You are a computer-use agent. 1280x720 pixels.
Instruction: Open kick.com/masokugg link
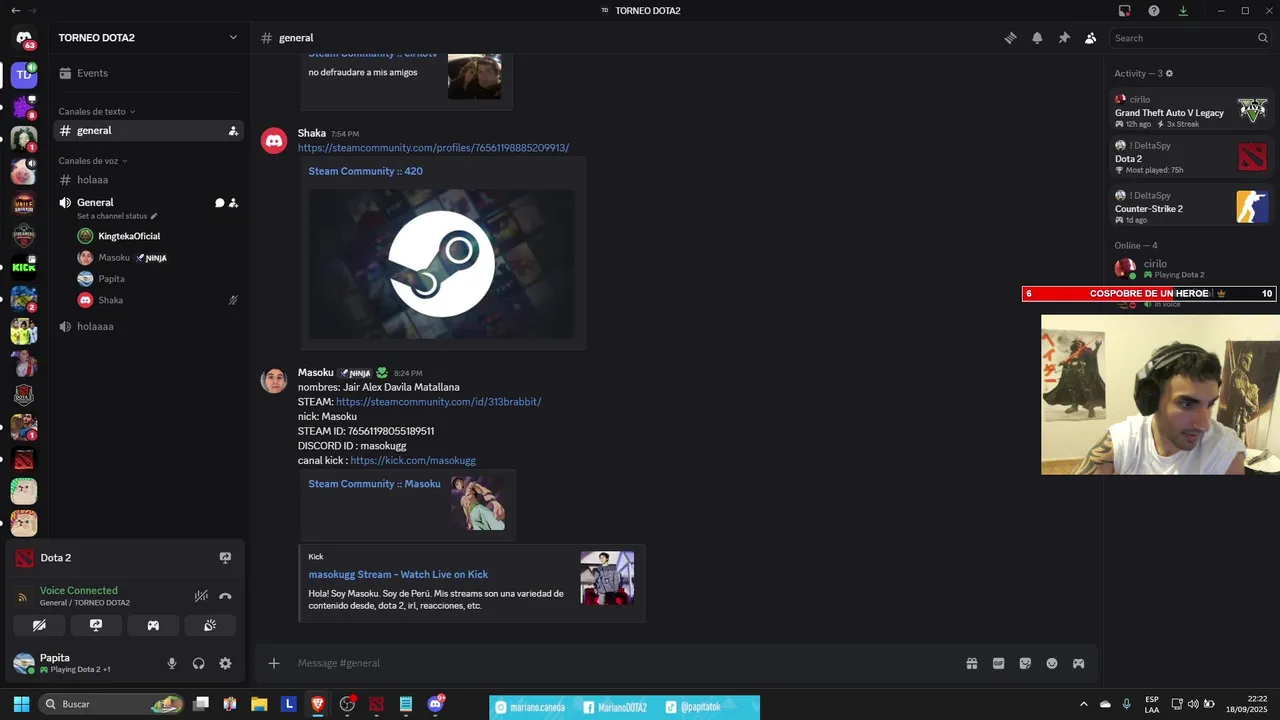pyautogui.click(x=413, y=461)
